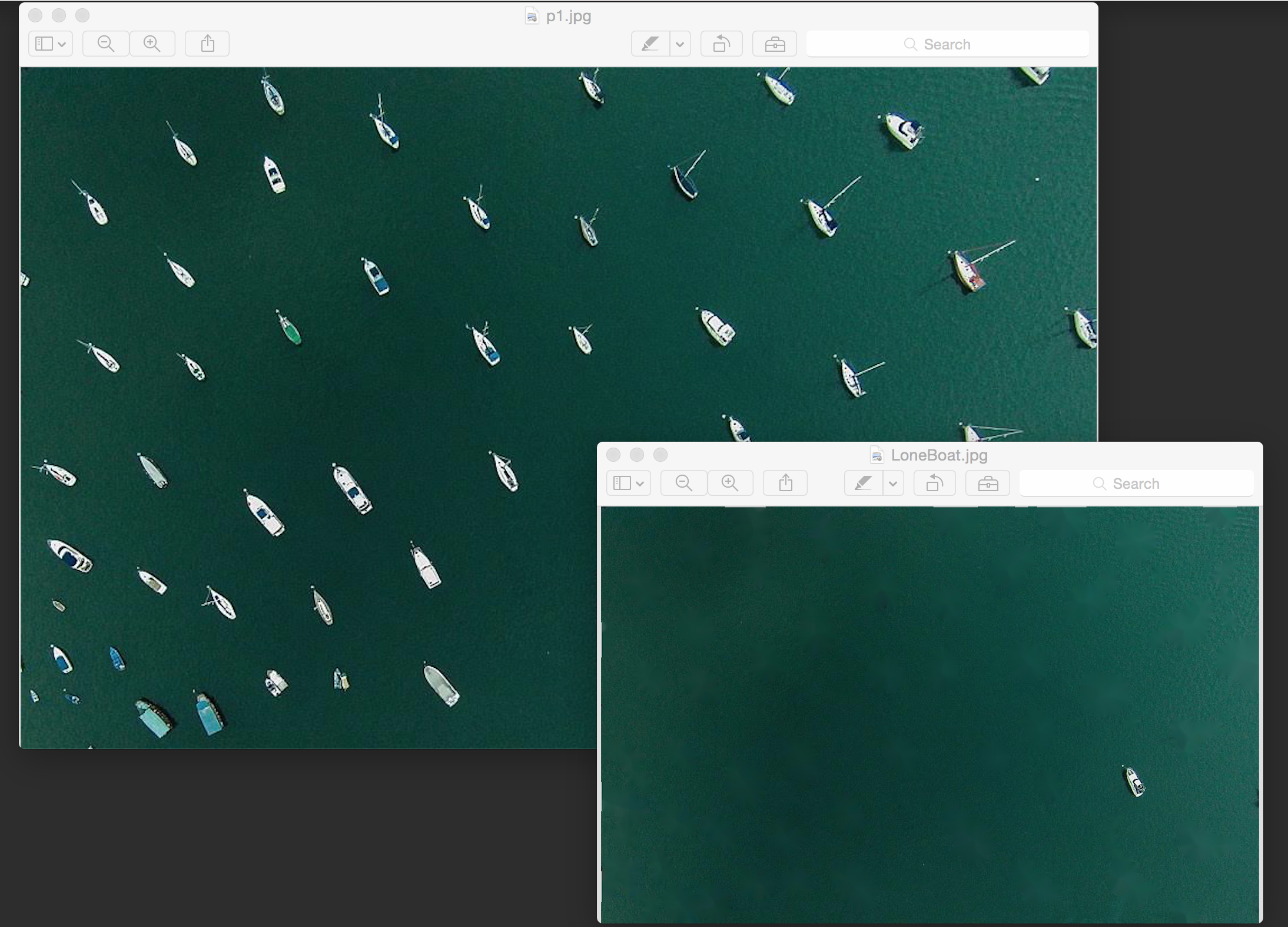
Task: Click the p1.jpg title proxy icon
Action: 532,16
